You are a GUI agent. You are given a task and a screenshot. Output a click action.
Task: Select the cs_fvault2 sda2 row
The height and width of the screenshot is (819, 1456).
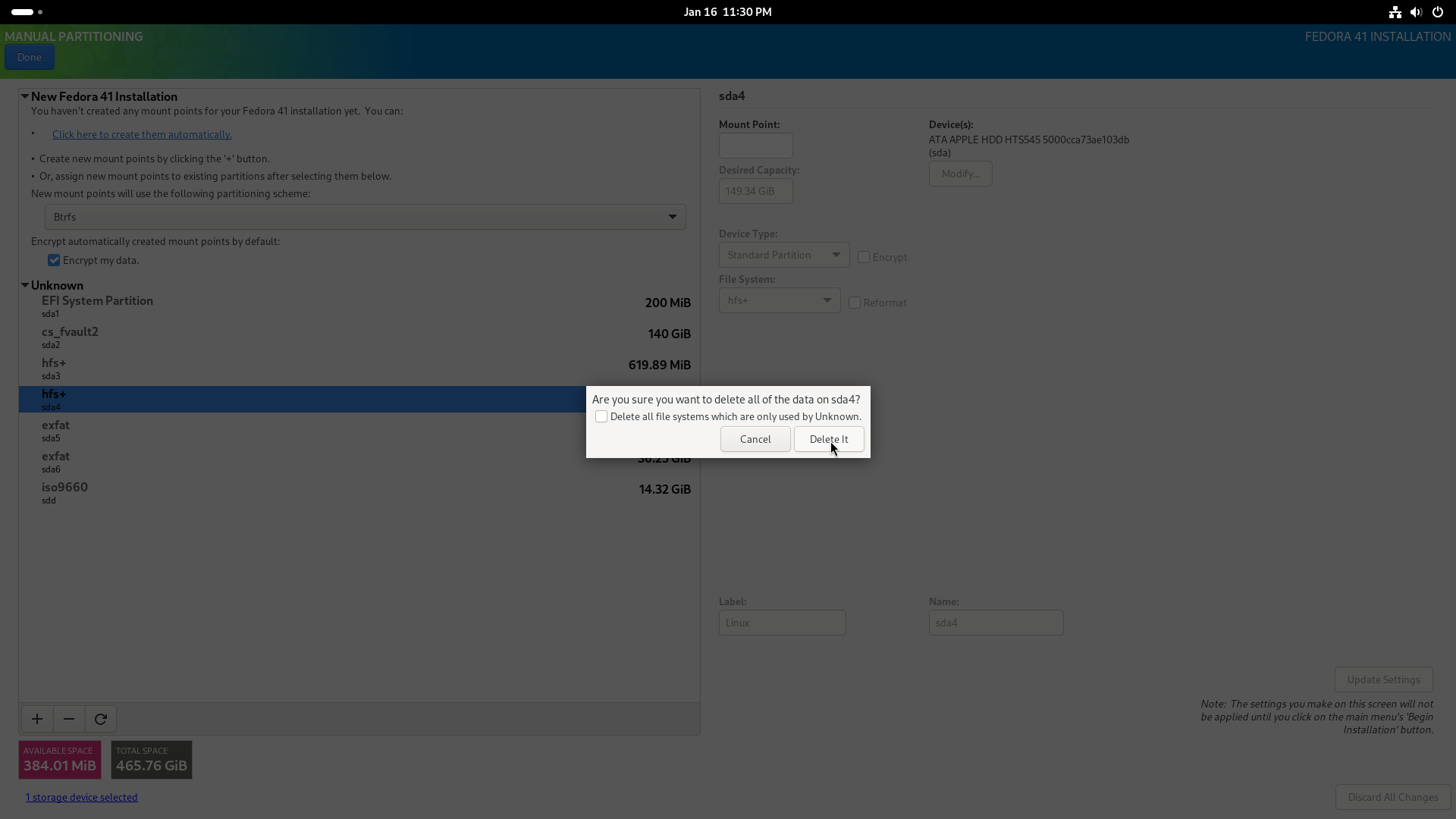359,337
